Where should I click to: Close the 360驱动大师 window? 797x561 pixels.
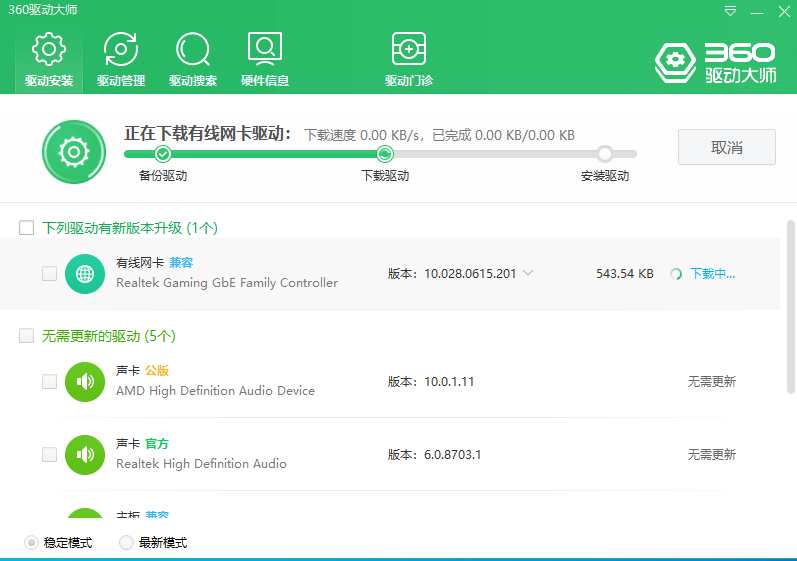(x=784, y=11)
